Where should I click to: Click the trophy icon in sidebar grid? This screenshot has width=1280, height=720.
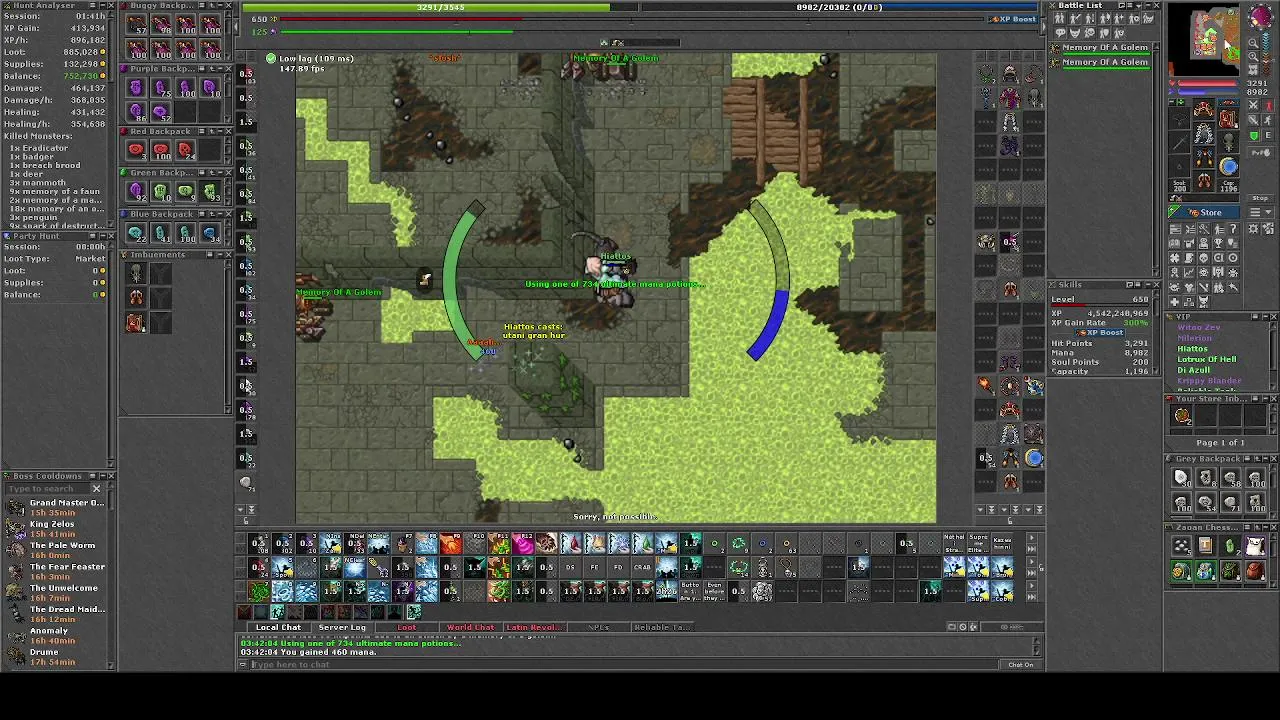(x=1218, y=243)
